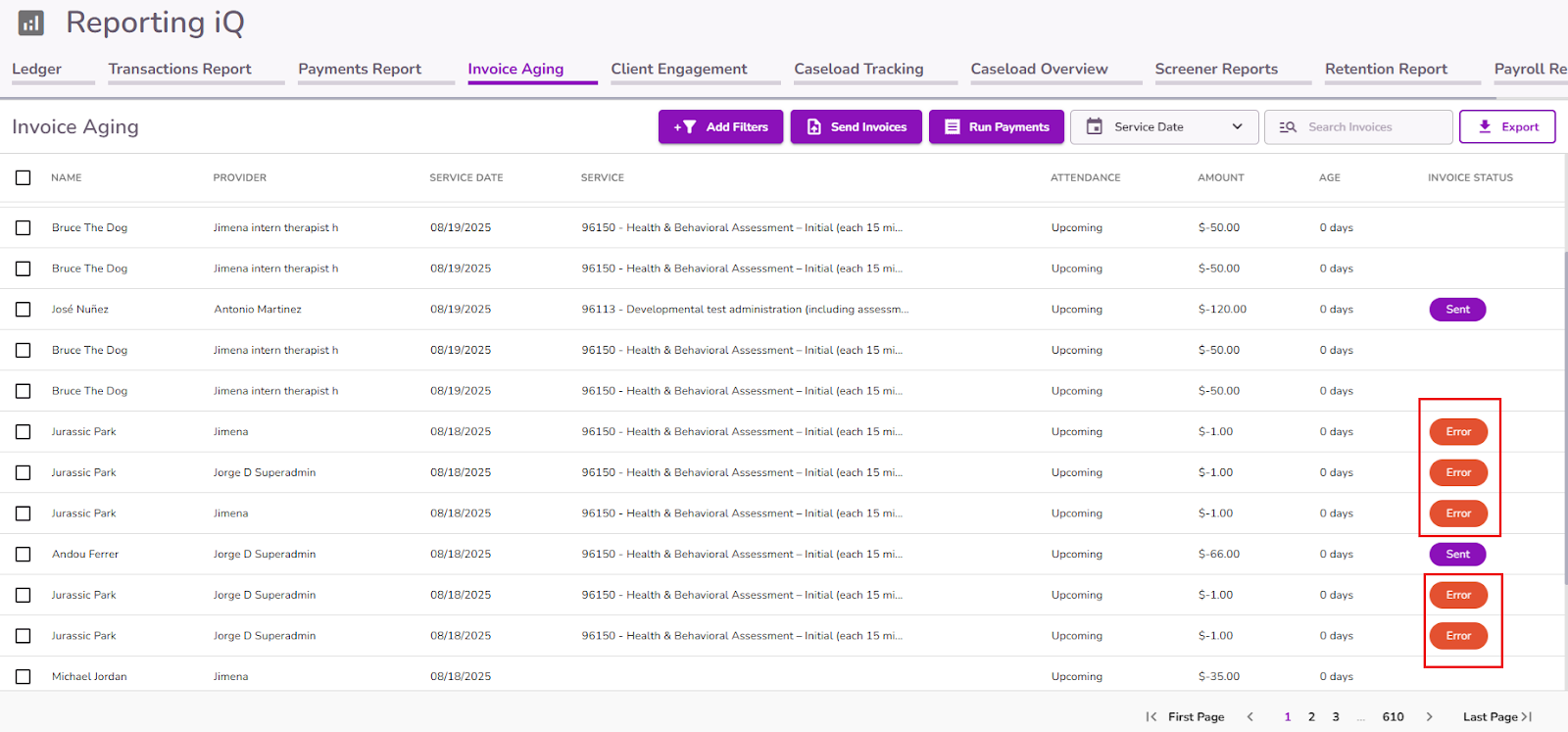Click the First Page link
This screenshot has width=1568, height=732.
(x=1196, y=717)
